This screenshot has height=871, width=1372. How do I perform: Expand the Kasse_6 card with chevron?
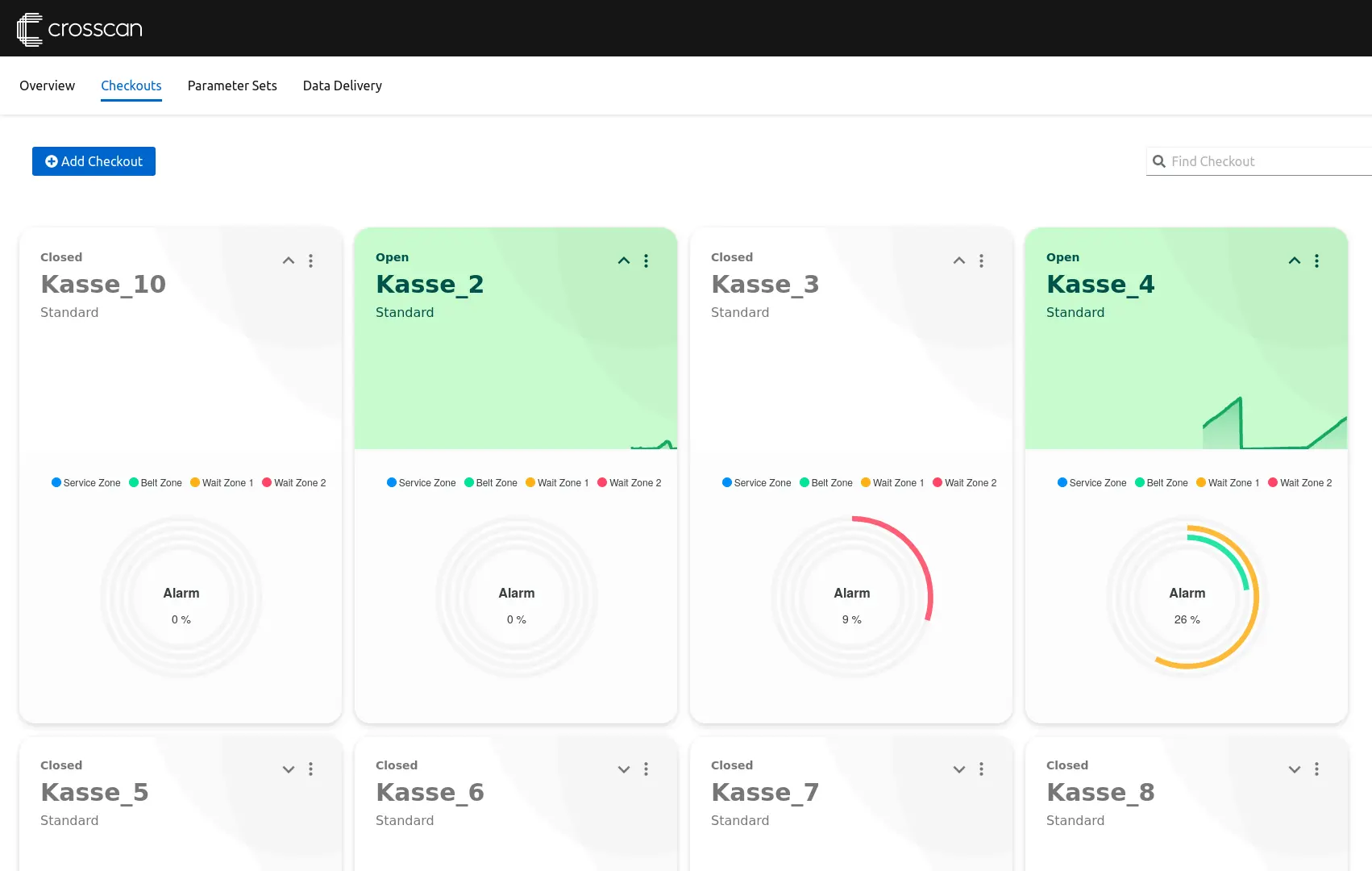(x=623, y=769)
